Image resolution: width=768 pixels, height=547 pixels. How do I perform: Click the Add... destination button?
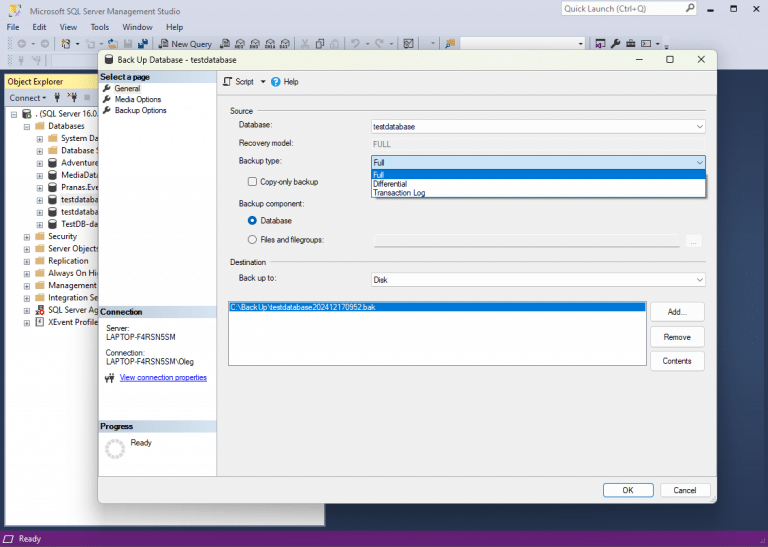677,312
